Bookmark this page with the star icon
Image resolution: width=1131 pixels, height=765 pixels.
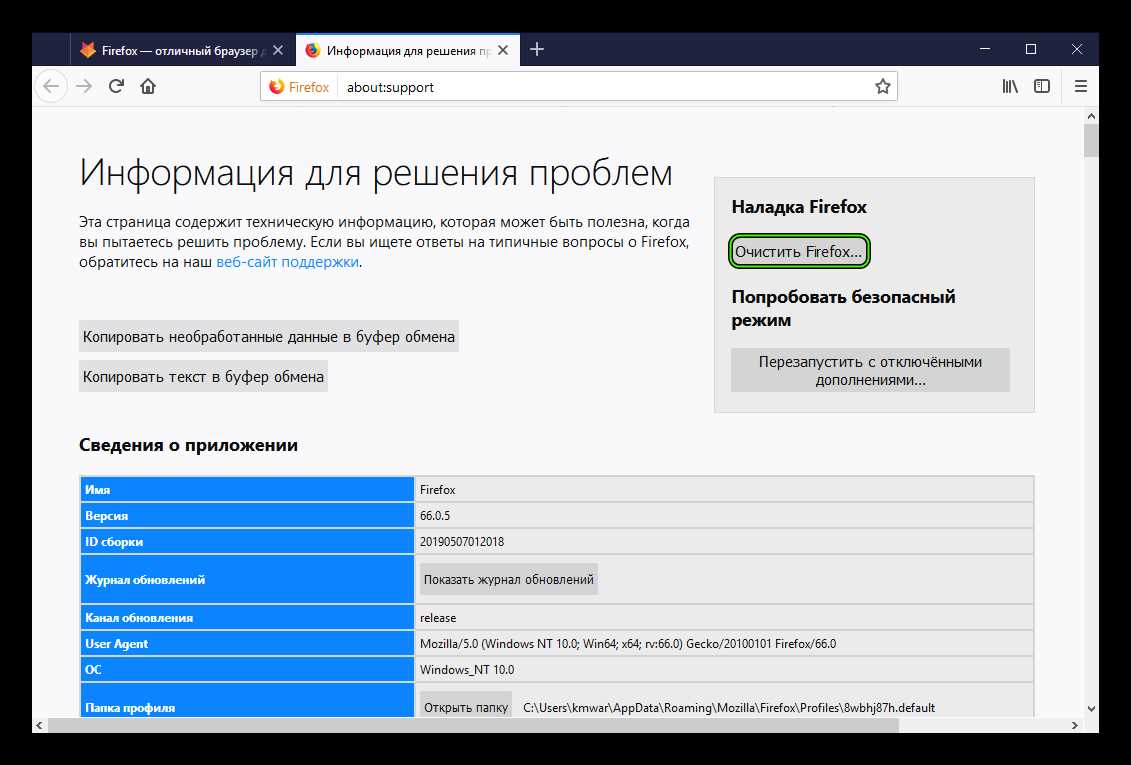[882, 87]
